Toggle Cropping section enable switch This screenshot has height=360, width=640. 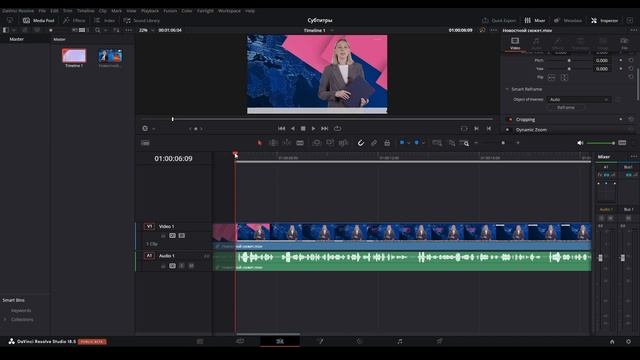point(510,120)
